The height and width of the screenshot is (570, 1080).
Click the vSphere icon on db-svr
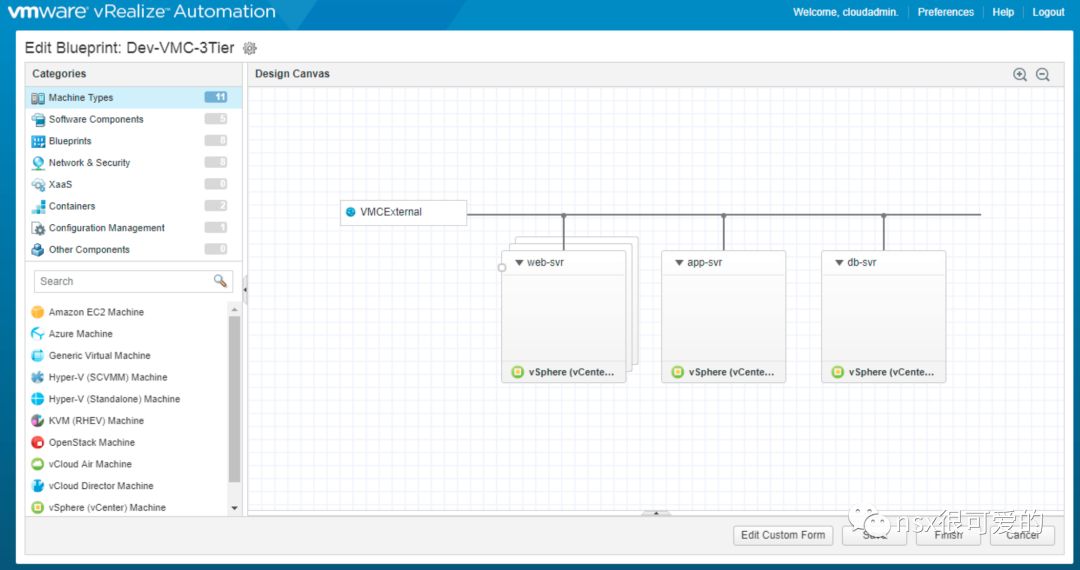tap(838, 372)
